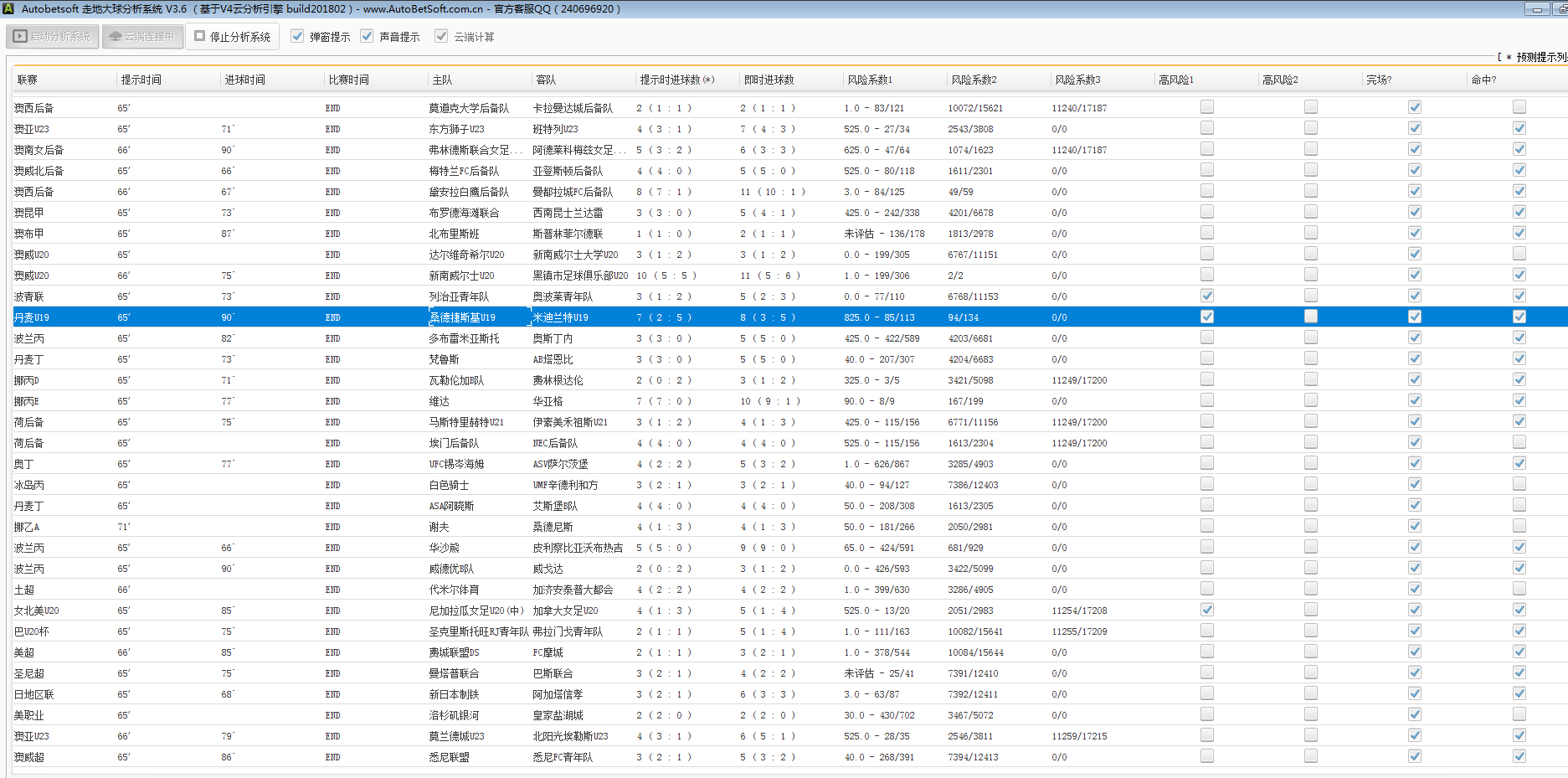The height and width of the screenshot is (778, 1568).
Task: Check 高风险2 in the highlighted 丹麦U19 row
Action: click(1310, 317)
